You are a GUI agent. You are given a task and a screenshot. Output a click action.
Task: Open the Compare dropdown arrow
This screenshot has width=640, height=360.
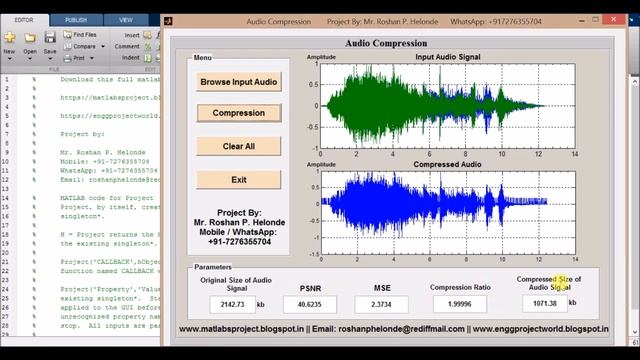103,47
